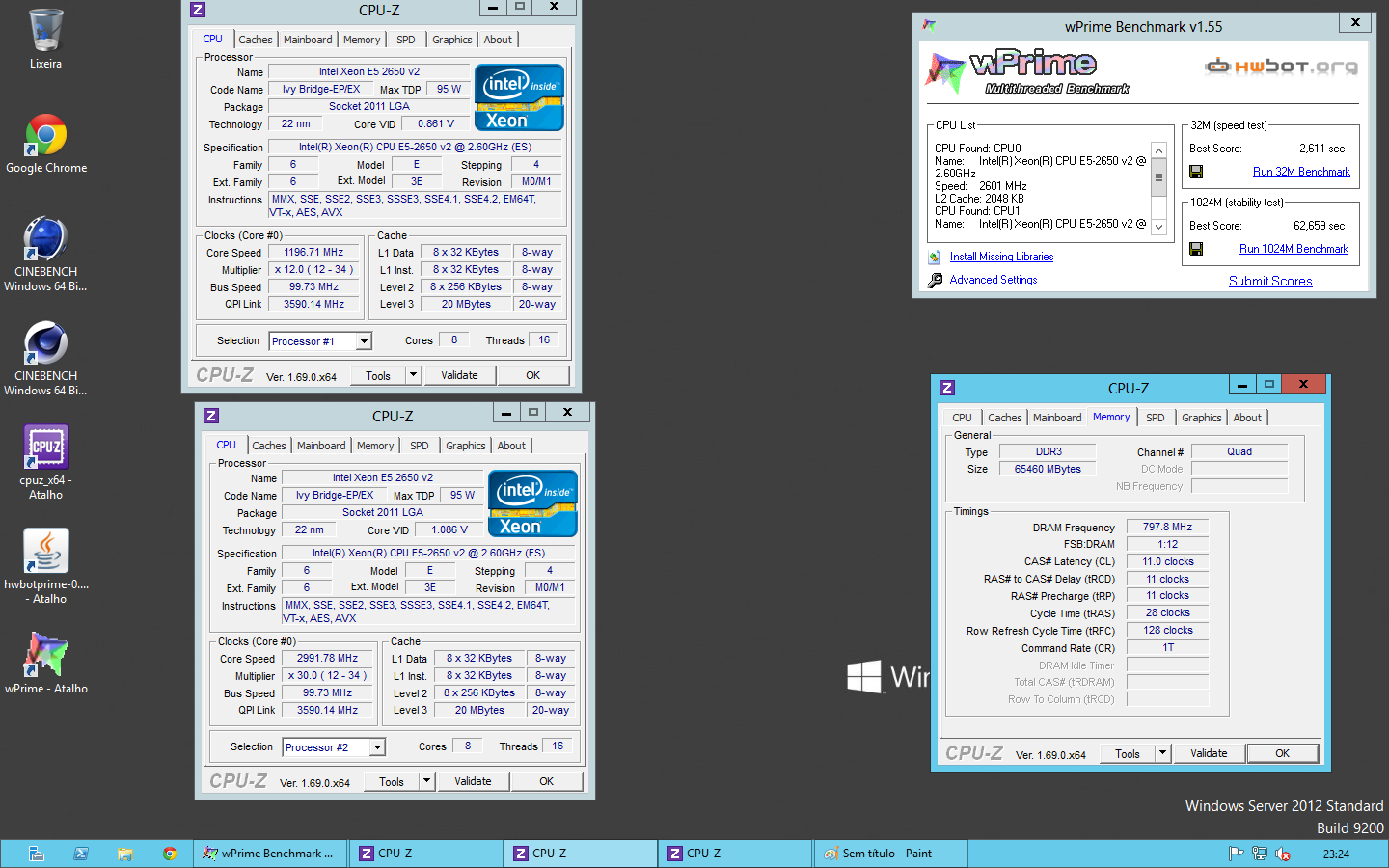Viewport: 1389px width, 868px height.
Task: Click the save icon under 32M speed test
Action: (x=1196, y=172)
